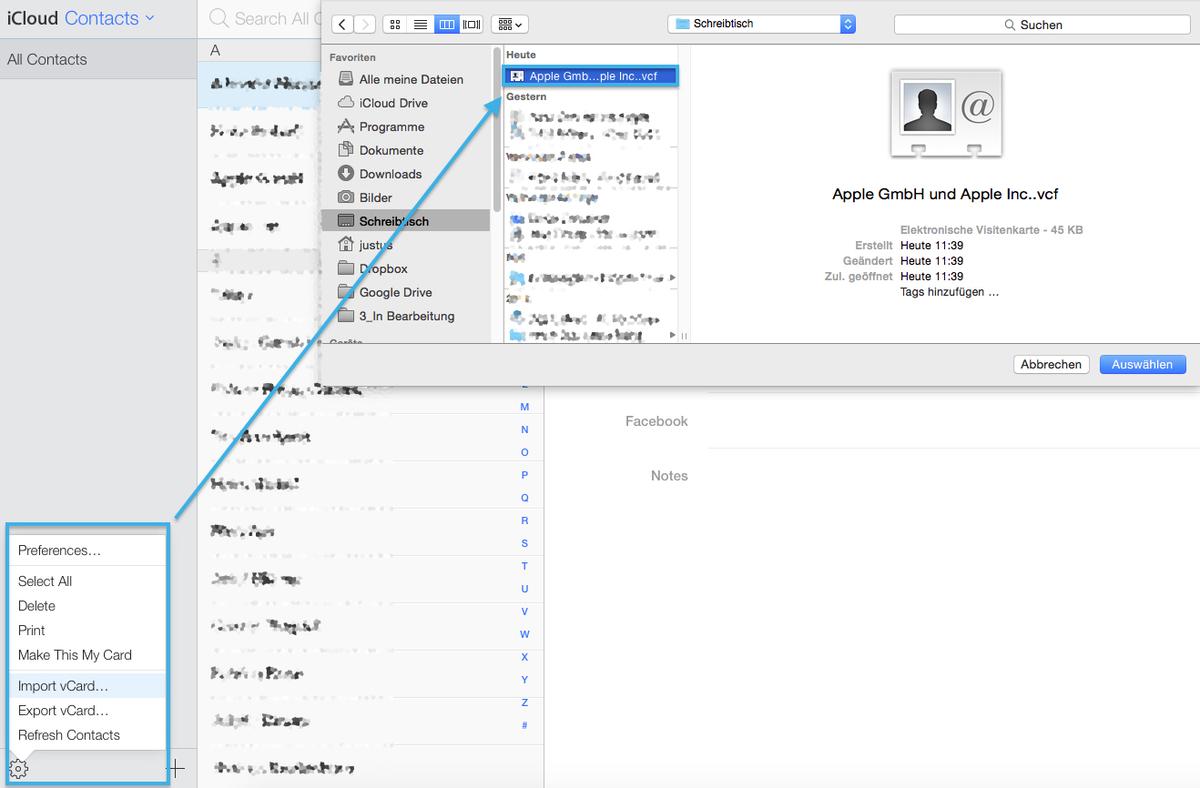Image resolution: width=1200 pixels, height=788 pixels.
Task: Open the iCloud Contacts app switcher chevron
Action: (x=150, y=18)
